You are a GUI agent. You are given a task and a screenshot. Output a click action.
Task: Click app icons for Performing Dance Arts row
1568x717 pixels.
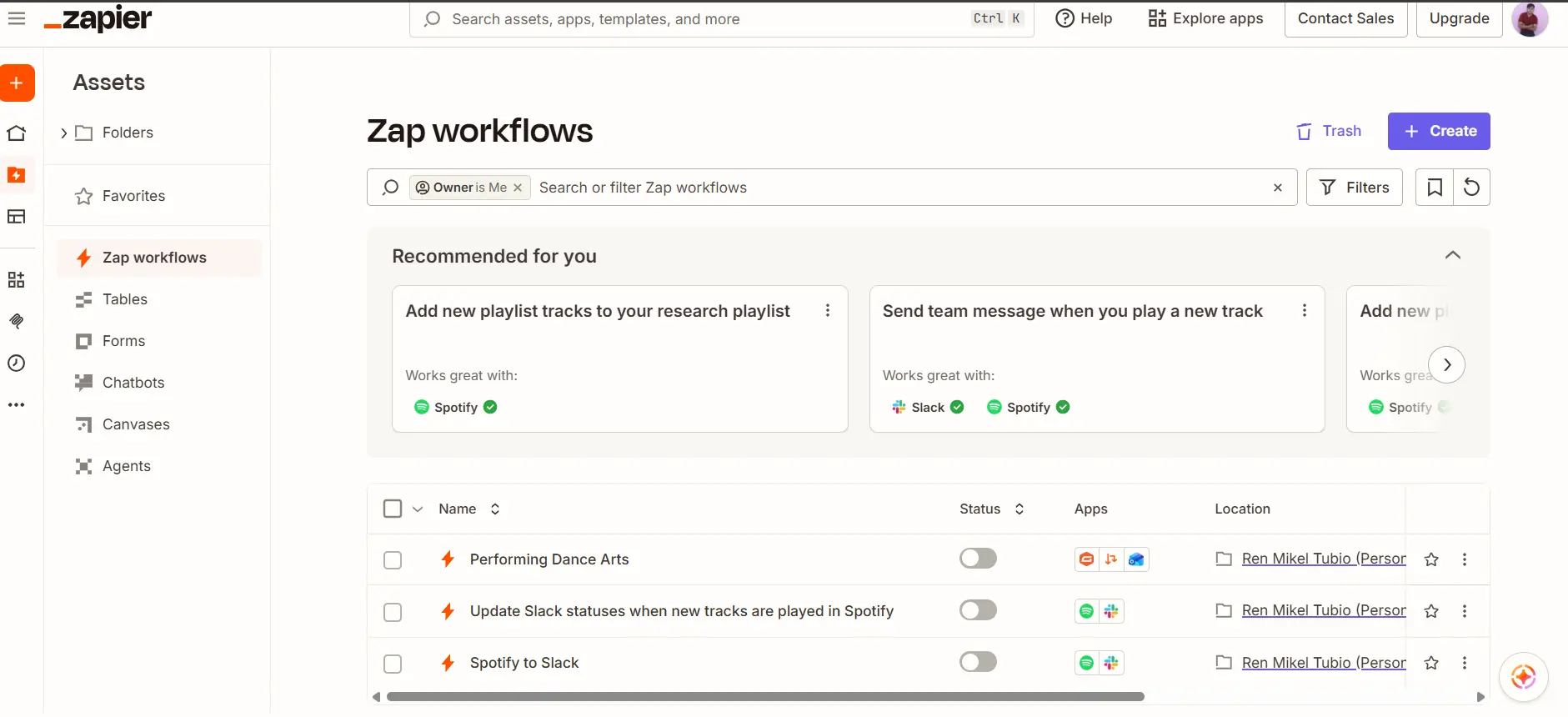(x=1111, y=559)
